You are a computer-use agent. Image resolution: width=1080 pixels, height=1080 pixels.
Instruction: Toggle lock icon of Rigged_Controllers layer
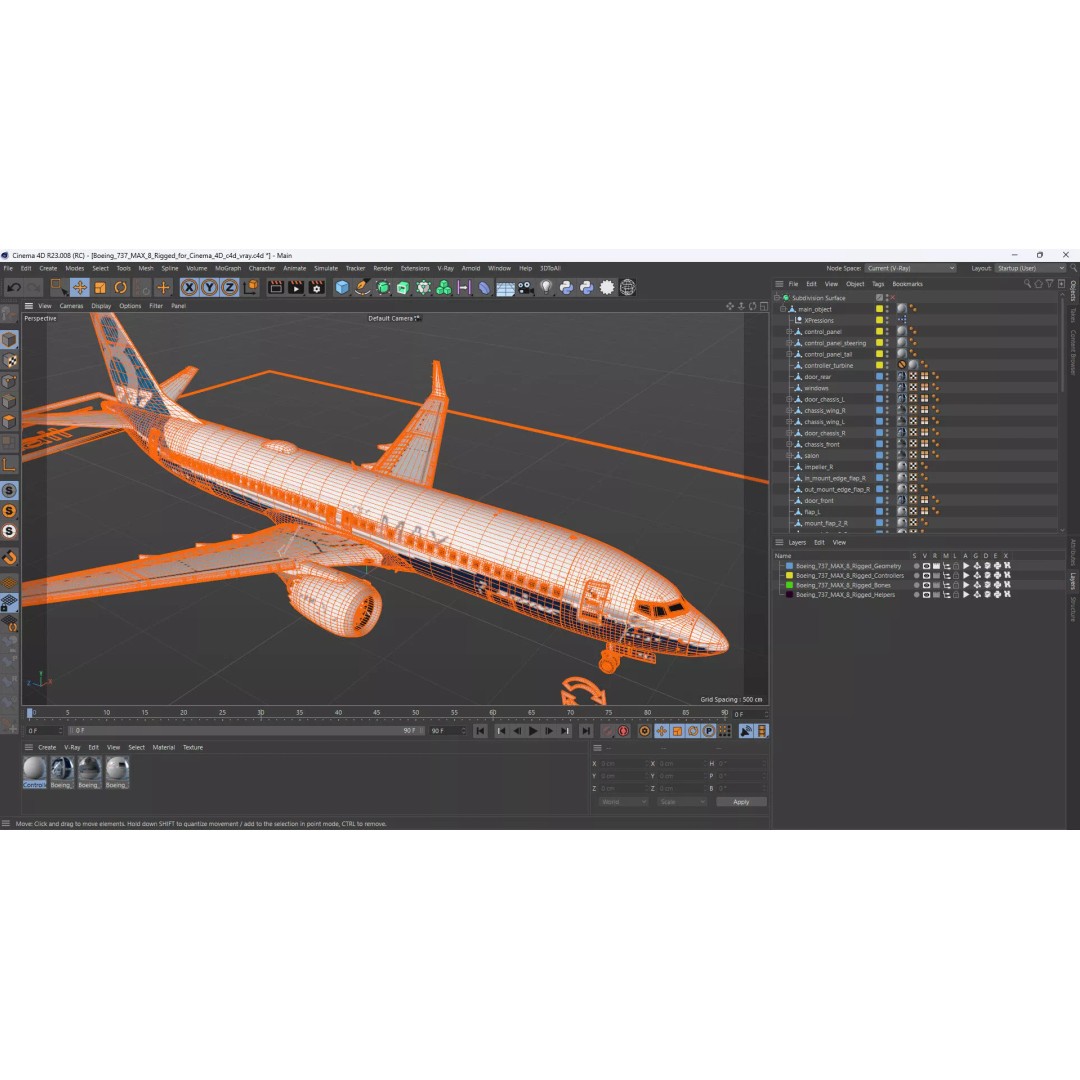(x=956, y=576)
